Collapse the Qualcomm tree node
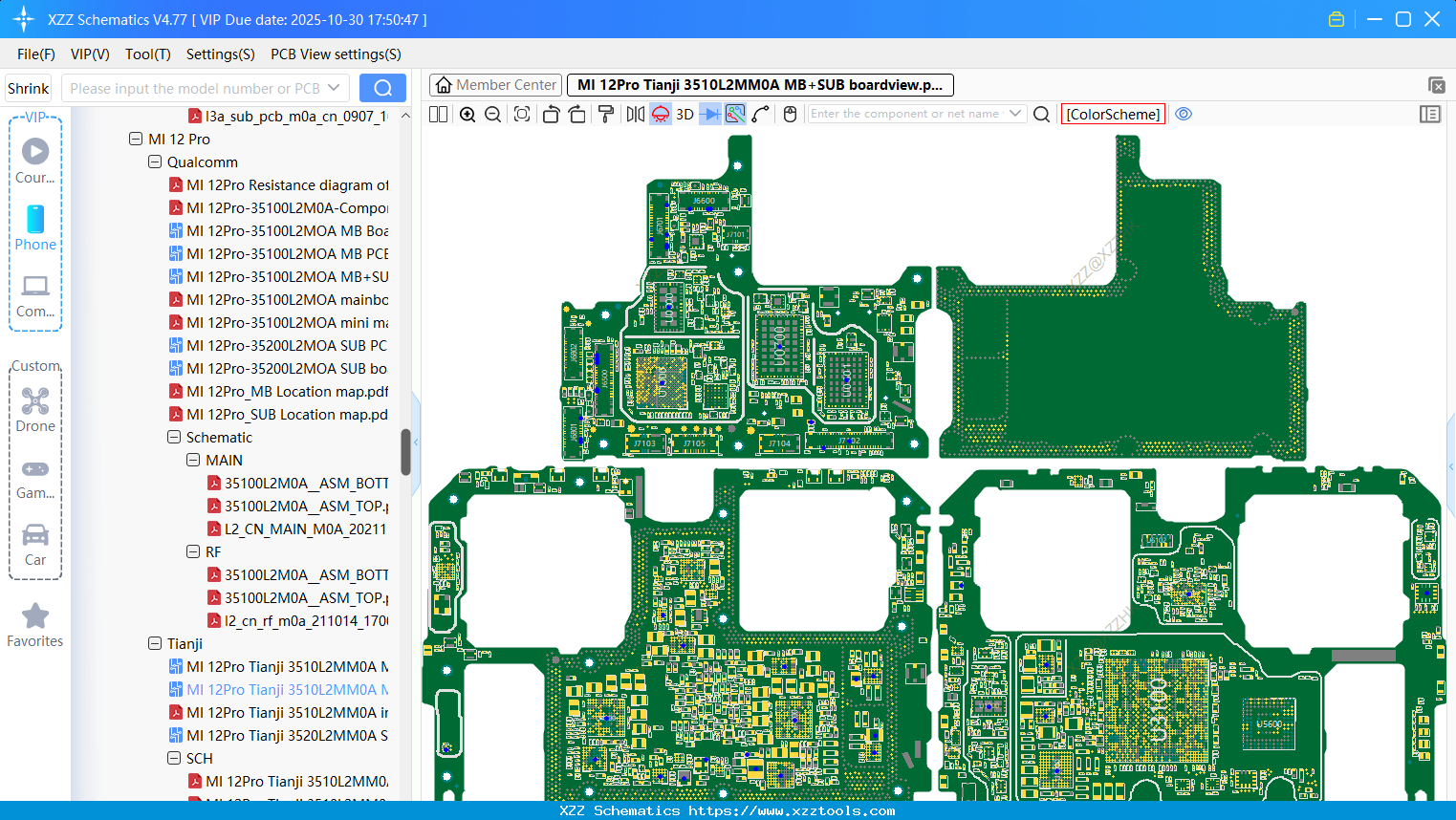The width and height of the screenshot is (1456, 820). 154,162
